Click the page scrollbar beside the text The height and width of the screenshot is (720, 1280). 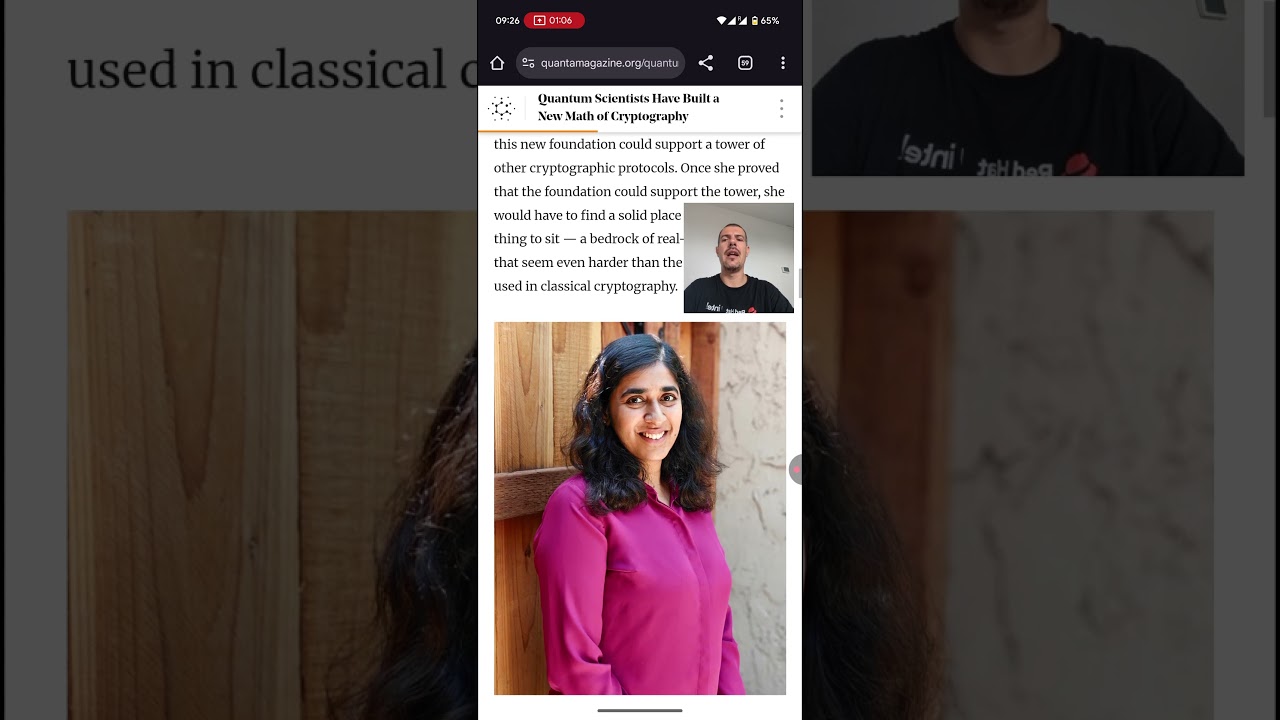[x=800, y=284]
